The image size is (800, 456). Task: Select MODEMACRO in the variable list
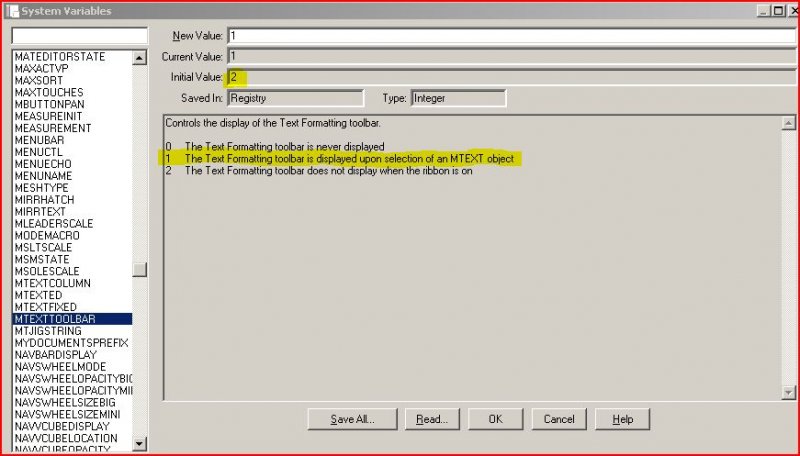(72, 236)
